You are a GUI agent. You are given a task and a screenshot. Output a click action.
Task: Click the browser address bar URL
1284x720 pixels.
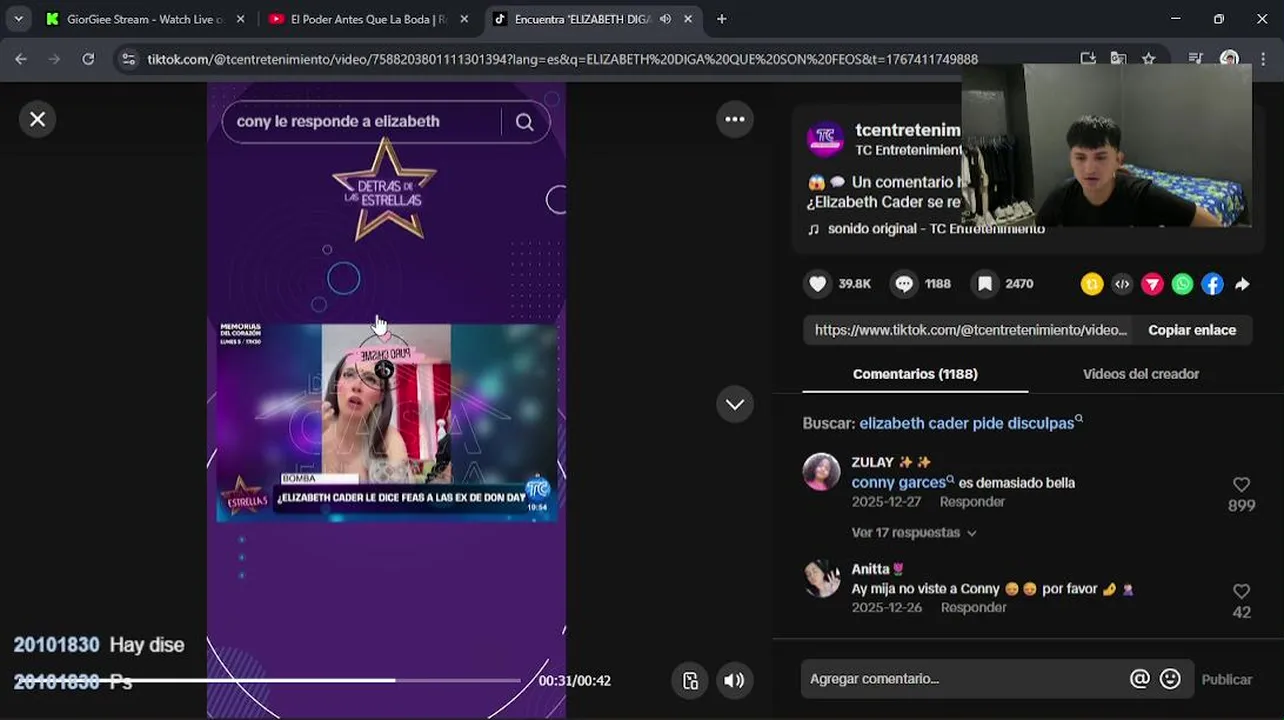(x=562, y=59)
